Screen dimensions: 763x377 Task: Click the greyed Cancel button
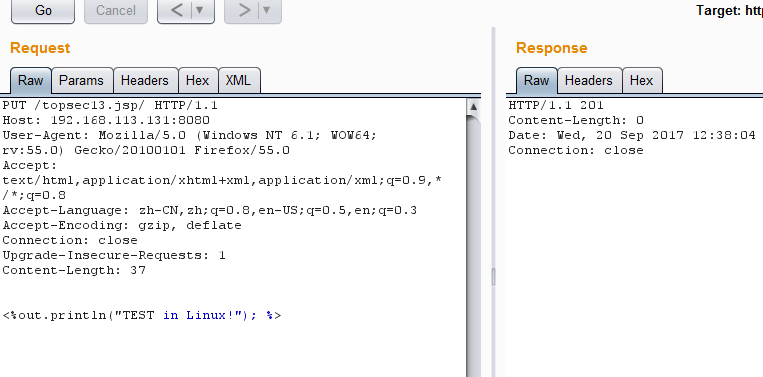point(116,11)
